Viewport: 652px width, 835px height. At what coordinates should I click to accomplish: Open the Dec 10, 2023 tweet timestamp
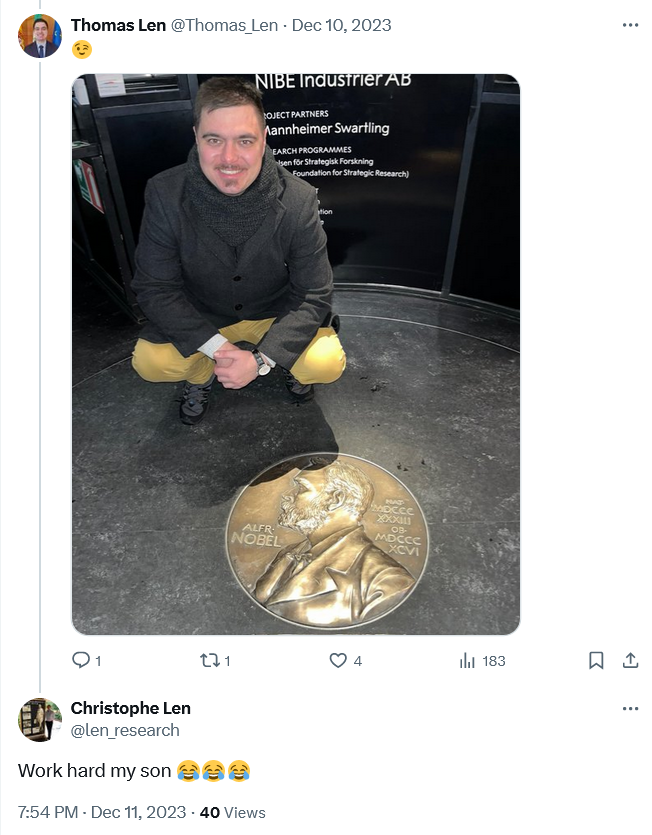[x=341, y=25]
